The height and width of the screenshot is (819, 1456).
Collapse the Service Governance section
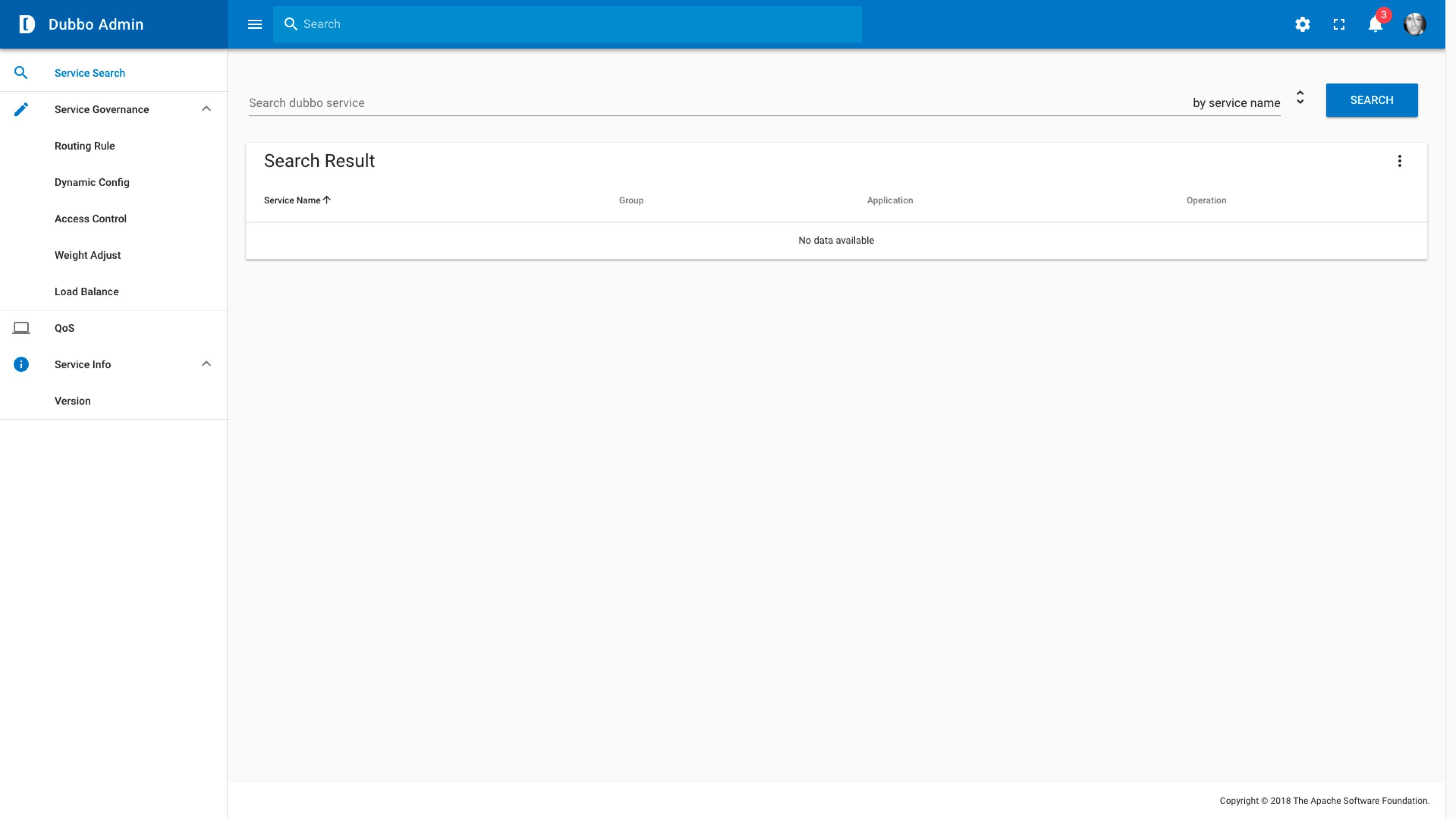click(x=206, y=109)
